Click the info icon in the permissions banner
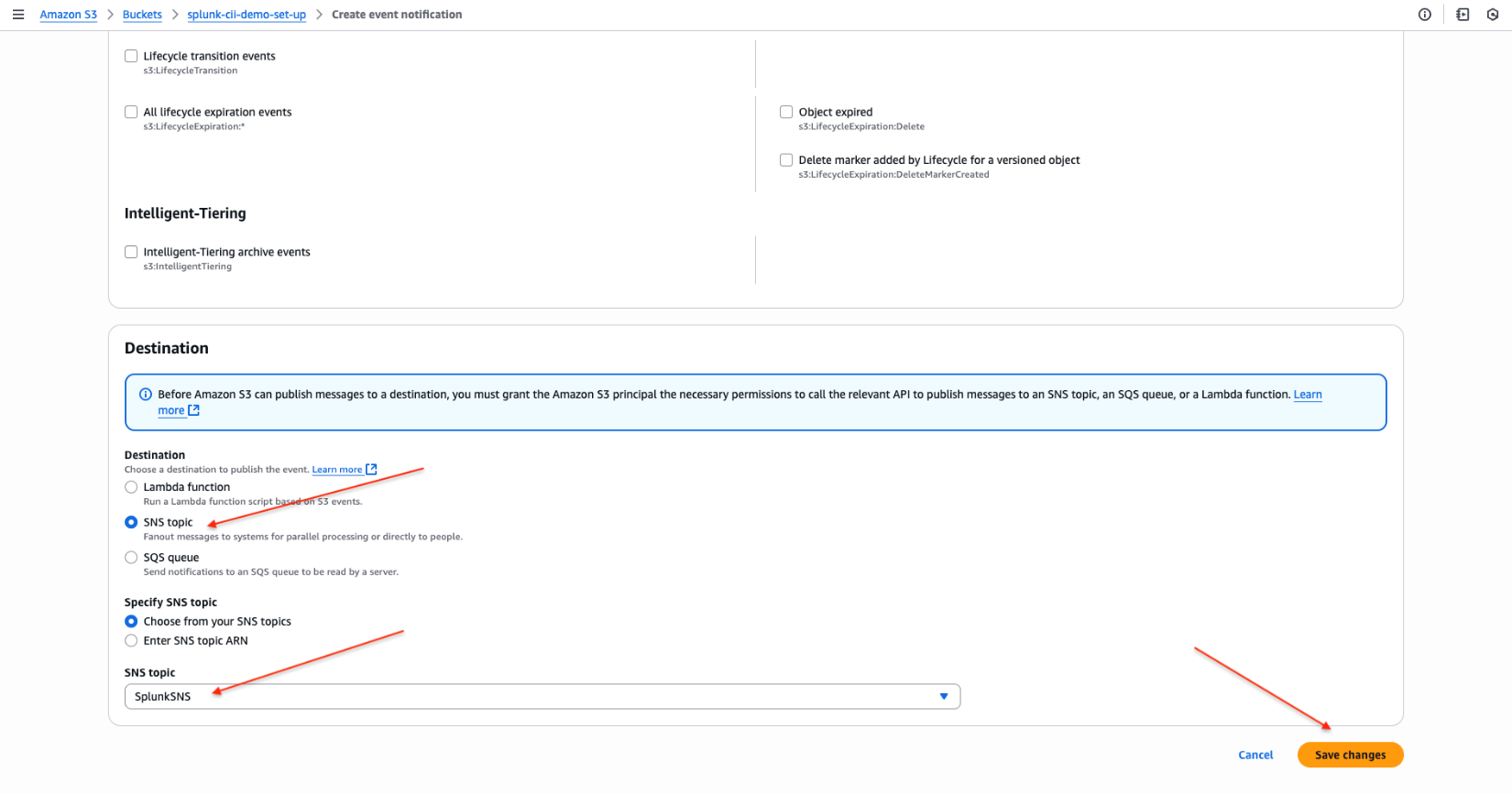1512x794 pixels. pos(145,395)
